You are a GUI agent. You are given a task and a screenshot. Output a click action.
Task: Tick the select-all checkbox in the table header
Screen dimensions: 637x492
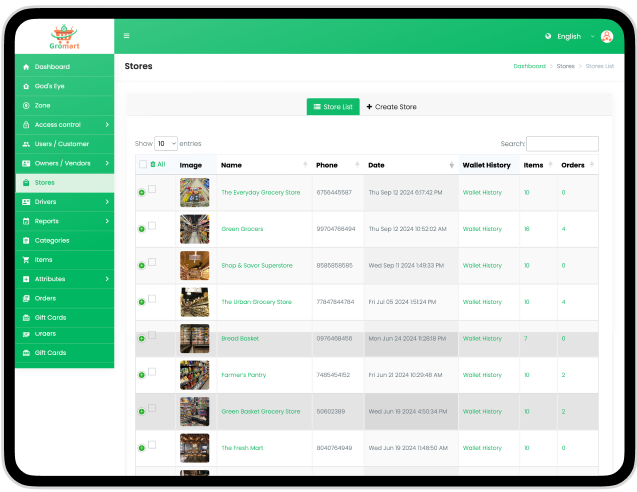tap(143, 164)
